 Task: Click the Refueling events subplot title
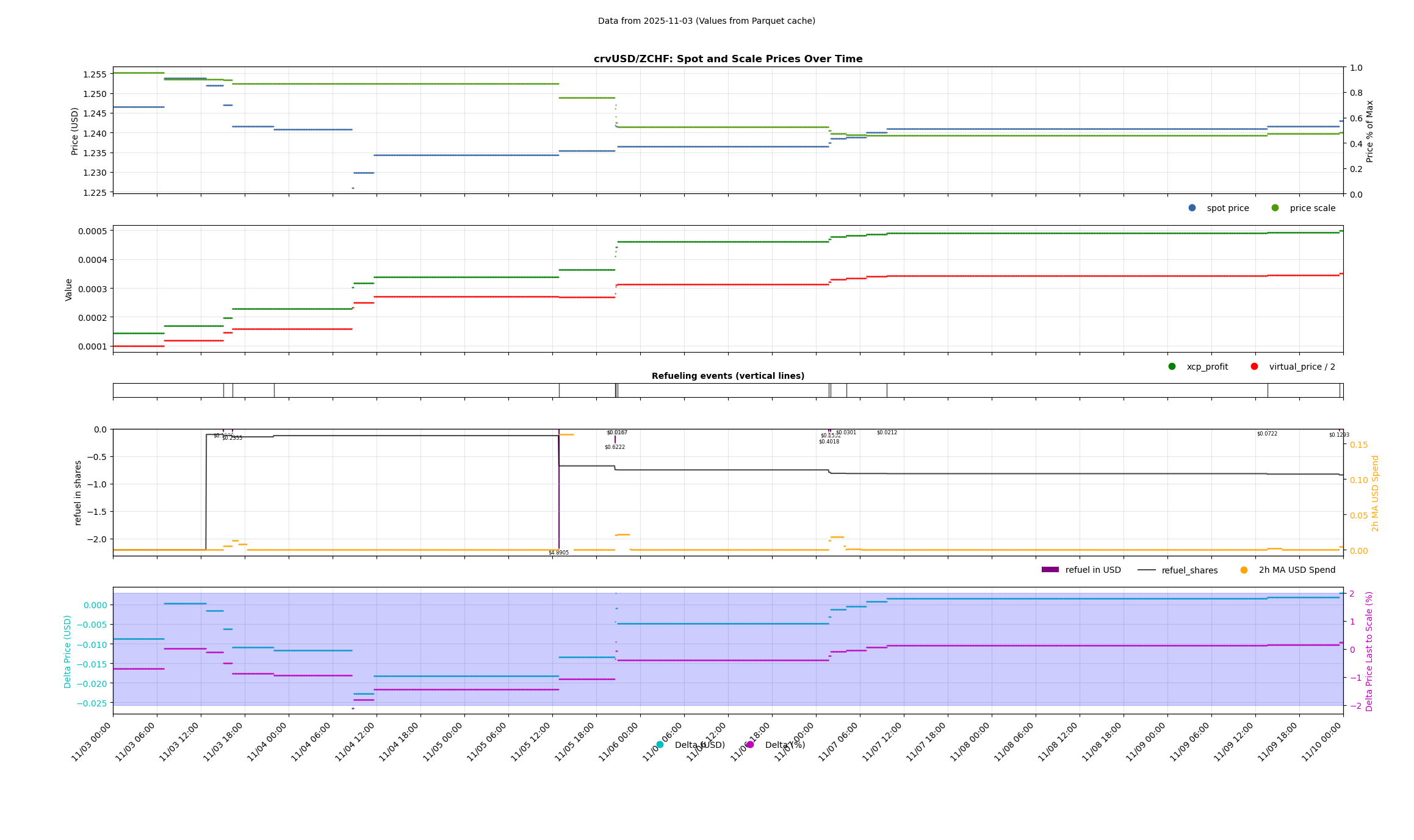[x=727, y=376]
